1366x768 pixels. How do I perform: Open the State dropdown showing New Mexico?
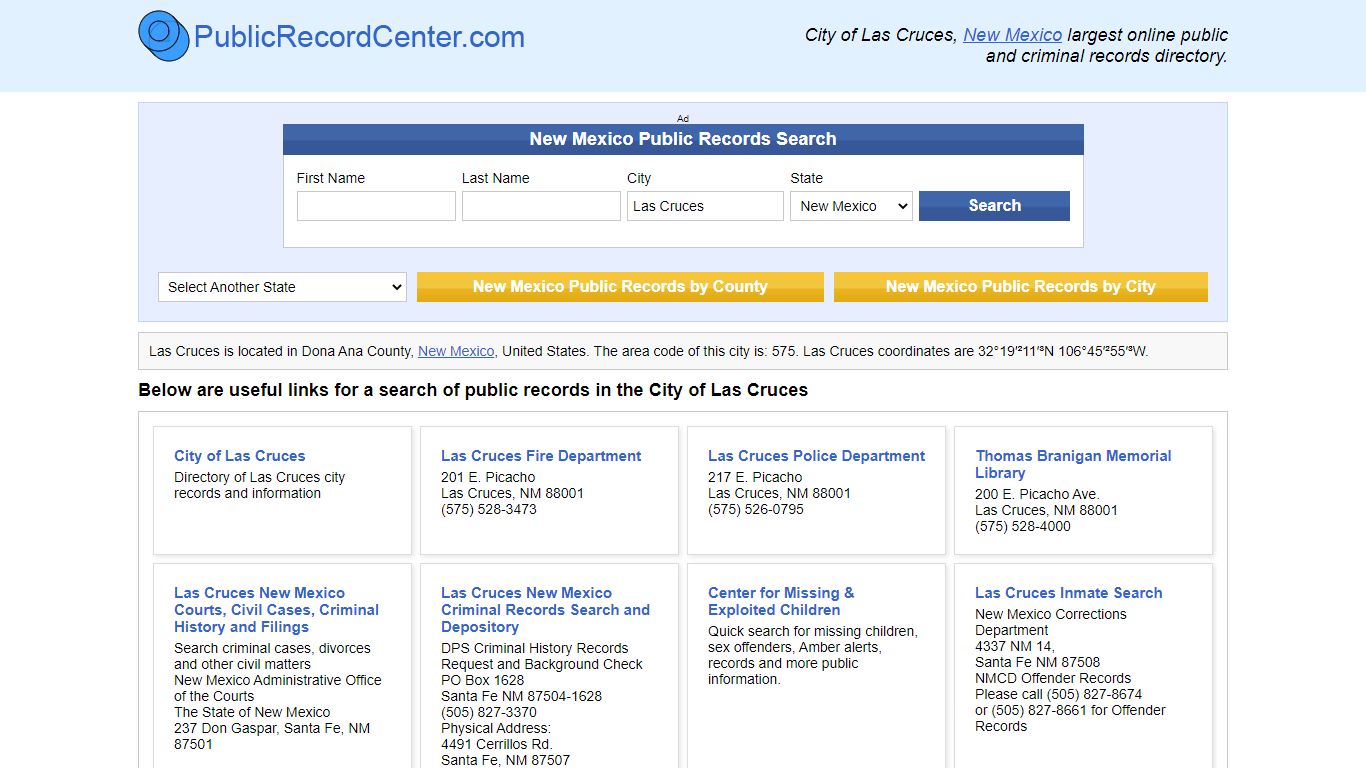point(851,206)
